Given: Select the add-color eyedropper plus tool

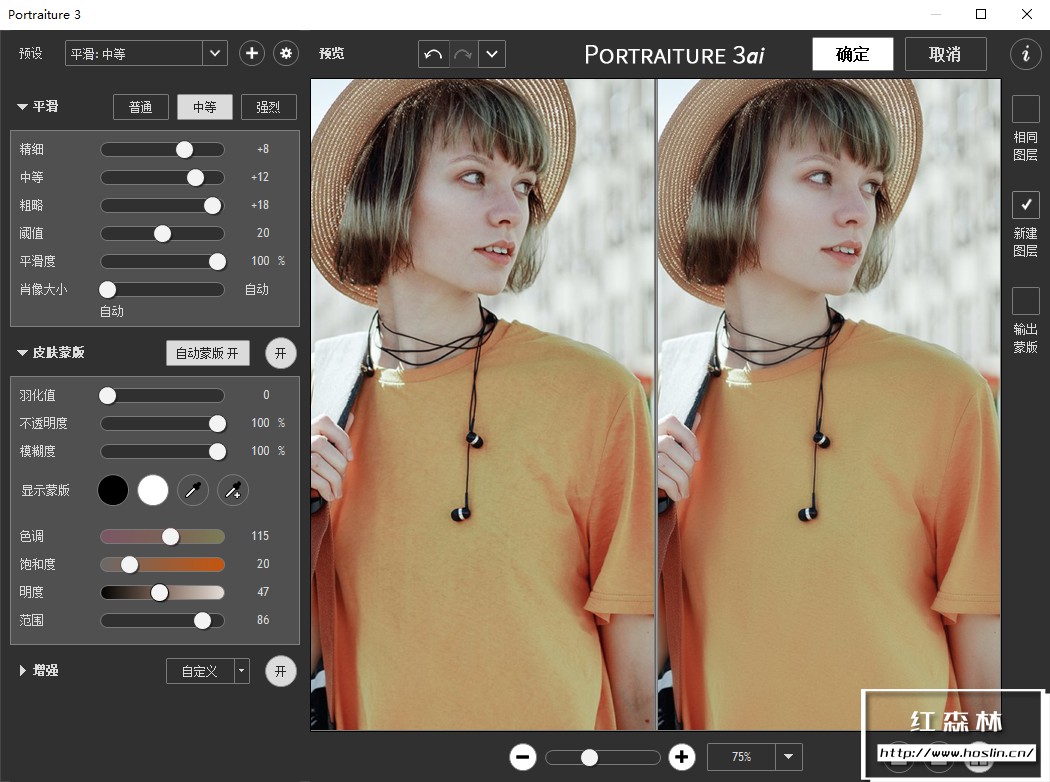Looking at the screenshot, I should (x=233, y=491).
